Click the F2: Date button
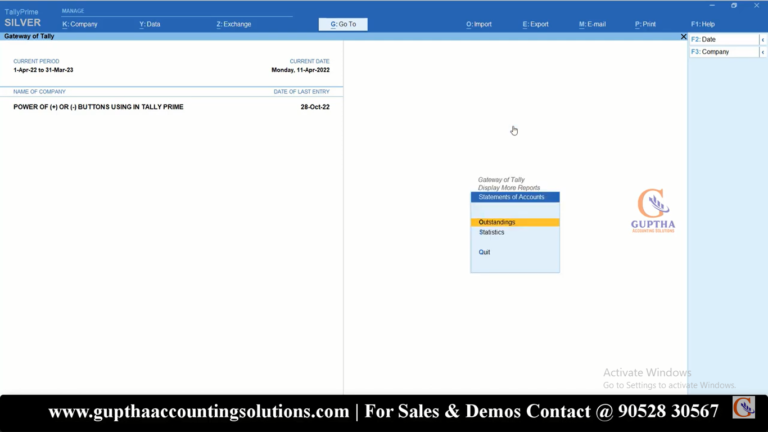This screenshot has height=432, width=768. [x=724, y=39]
